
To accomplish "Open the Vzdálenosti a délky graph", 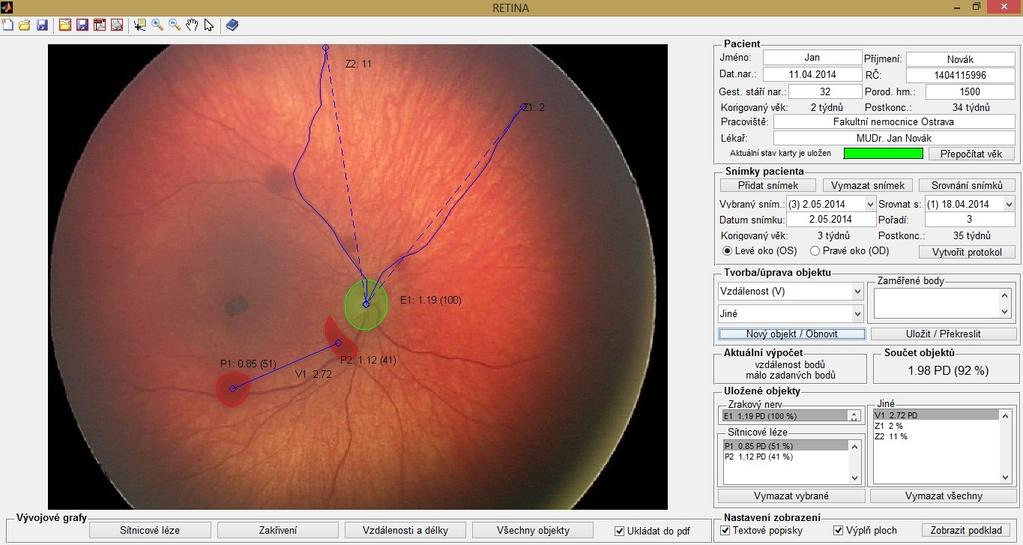I will coord(405,530).
